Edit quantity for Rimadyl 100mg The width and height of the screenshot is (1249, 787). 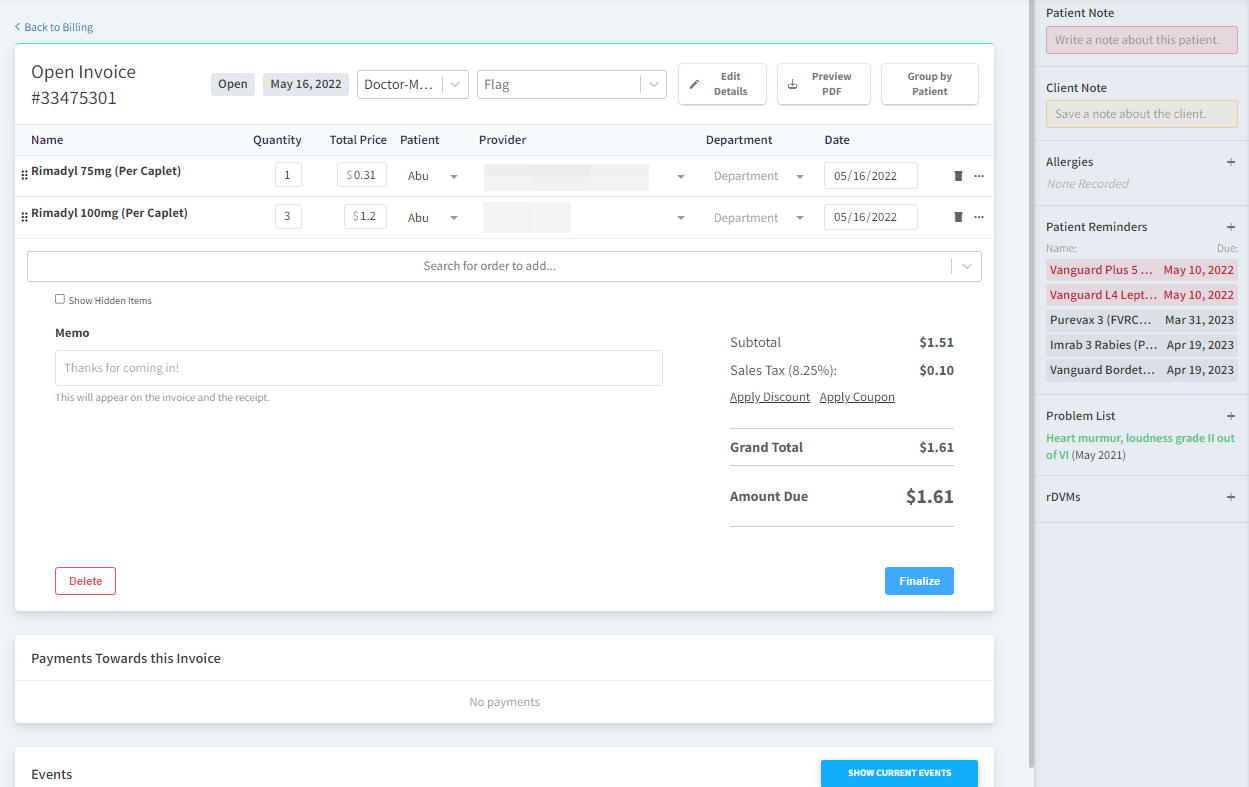[x=288, y=216]
